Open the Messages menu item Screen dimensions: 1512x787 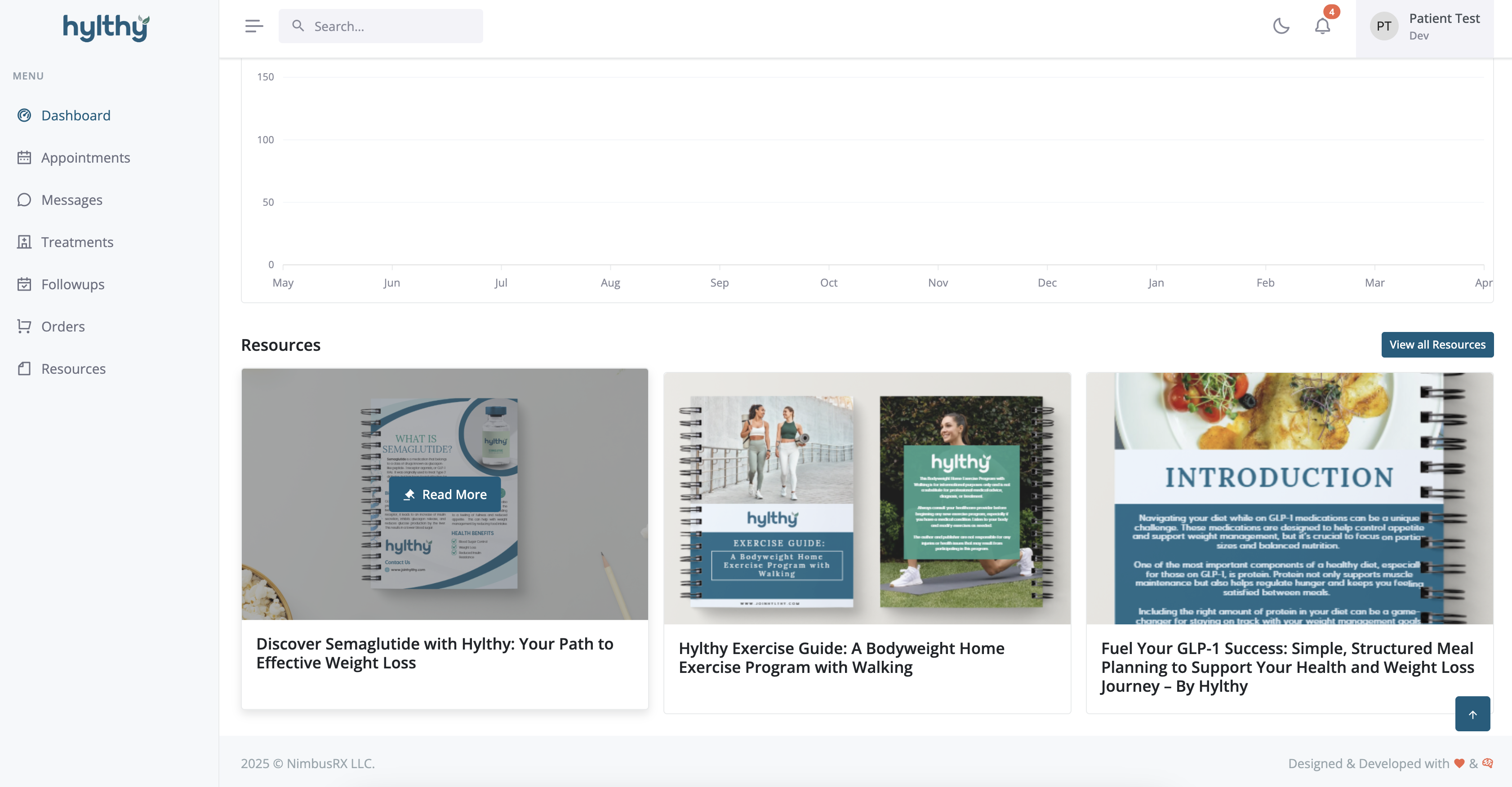(71, 200)
